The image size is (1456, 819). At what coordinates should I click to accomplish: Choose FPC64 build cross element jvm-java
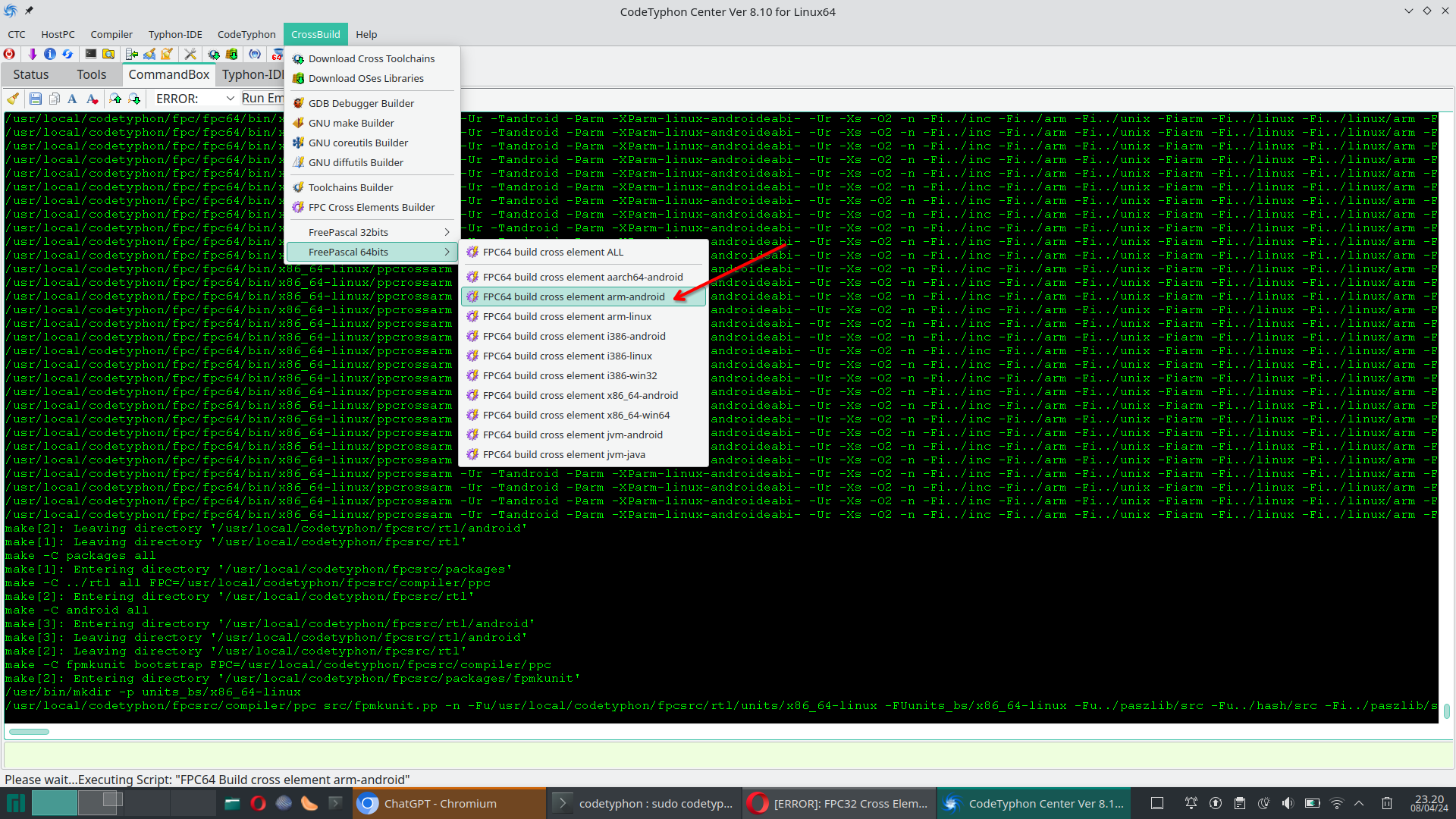[x=584, y=454]
